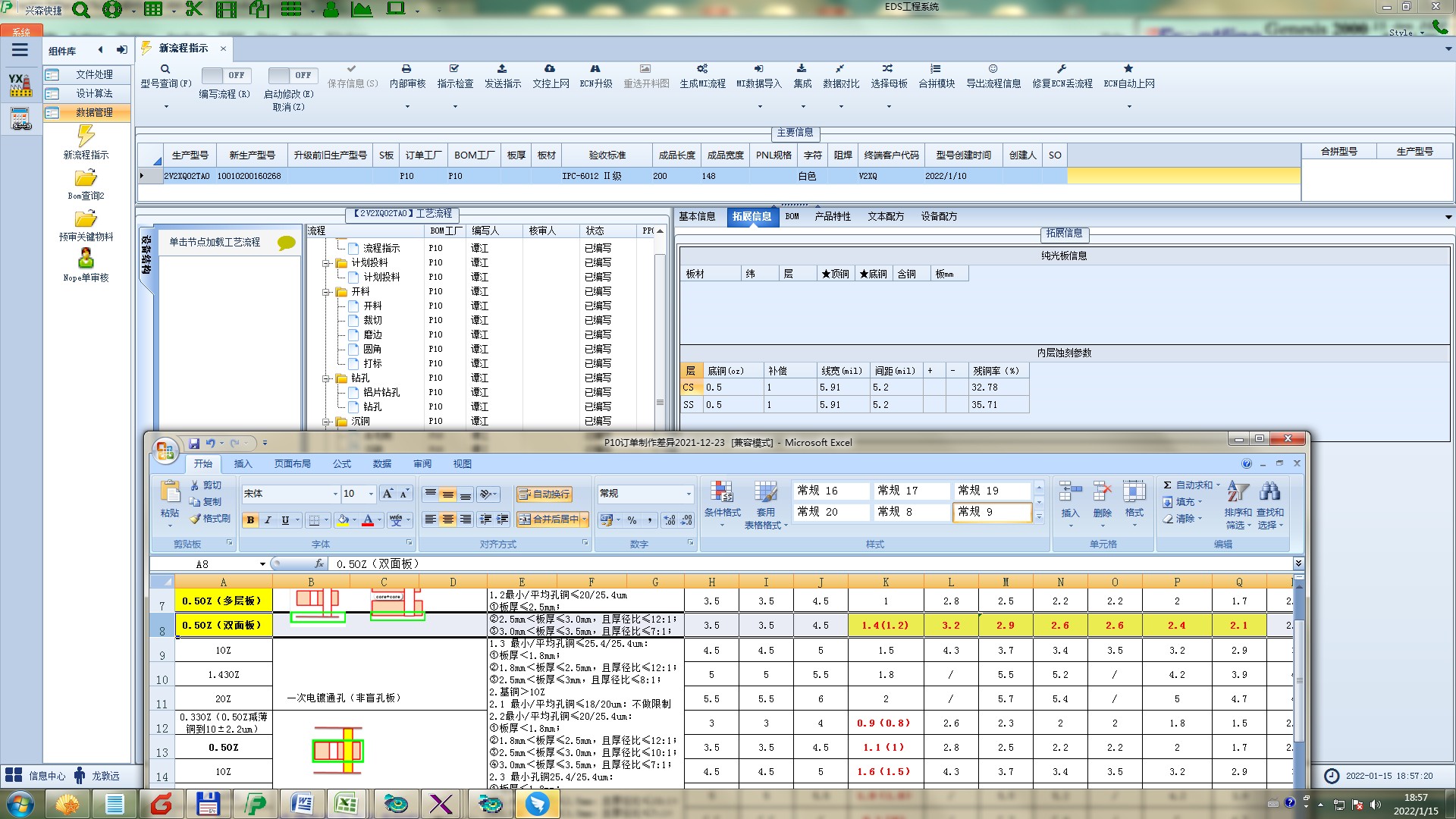Image resolution: width=1456 pixels, height=819 pixels.
Task: Open the Excel 页面布局 ribbon tab
Action: (x=292, y=464)
